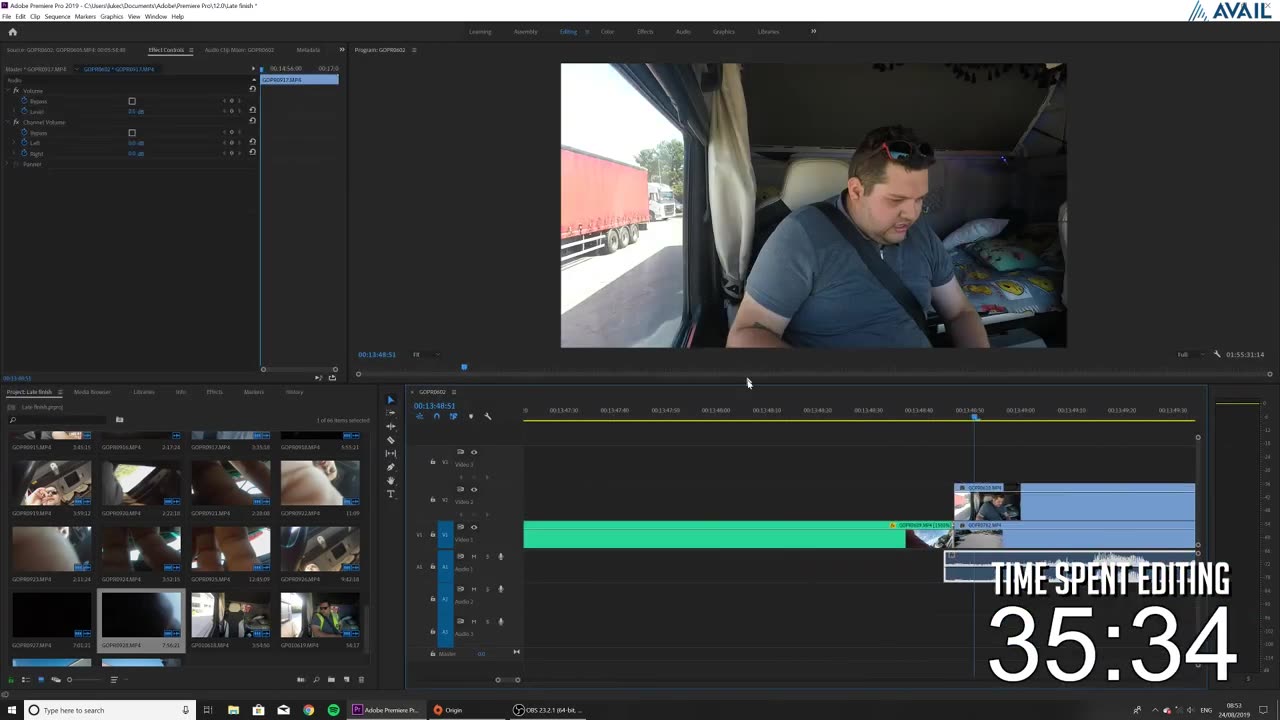The height and width of the screenshot is (720, 1280).
Task: Select the Slip tool
Action: tap(391, 453)
